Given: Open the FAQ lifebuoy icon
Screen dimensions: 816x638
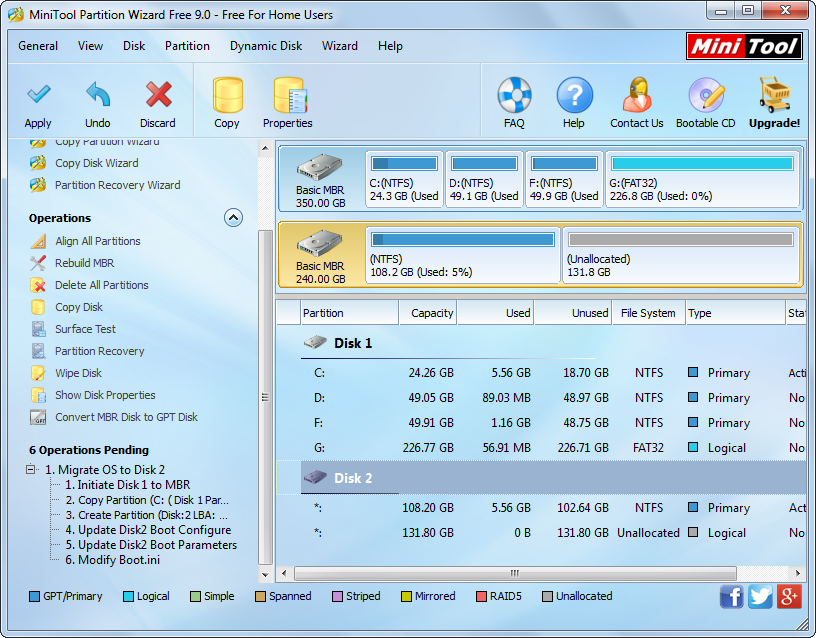Looking at the screenshot, I should click(514, 95).
